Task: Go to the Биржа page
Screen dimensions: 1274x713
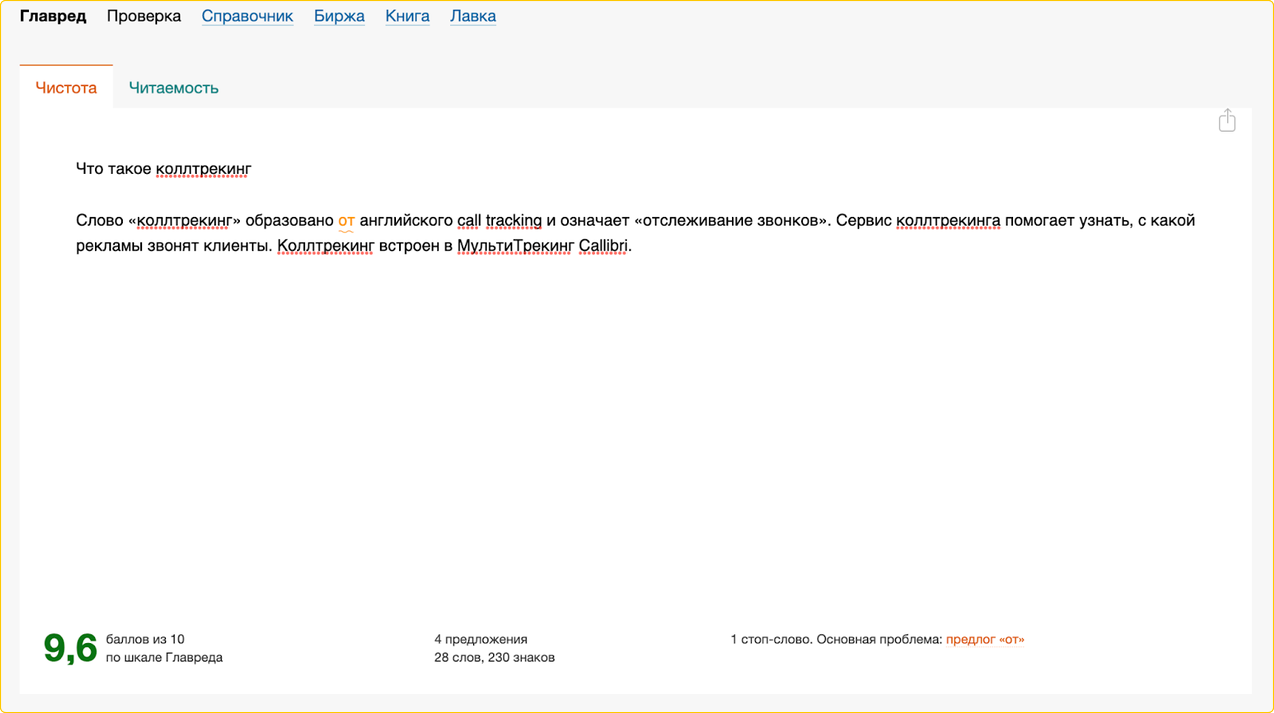Action: coord(339,16)
